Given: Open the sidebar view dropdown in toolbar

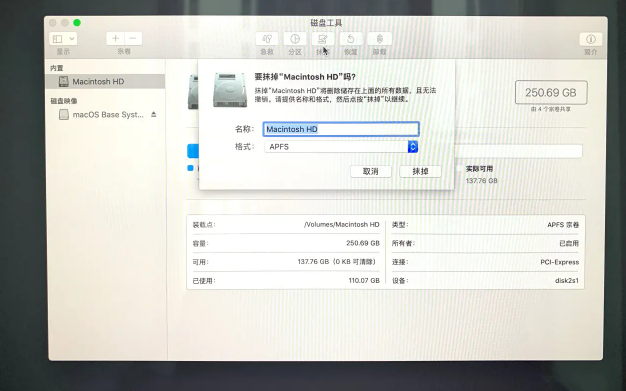Looking at the screenshot, I should coord(63,39).
